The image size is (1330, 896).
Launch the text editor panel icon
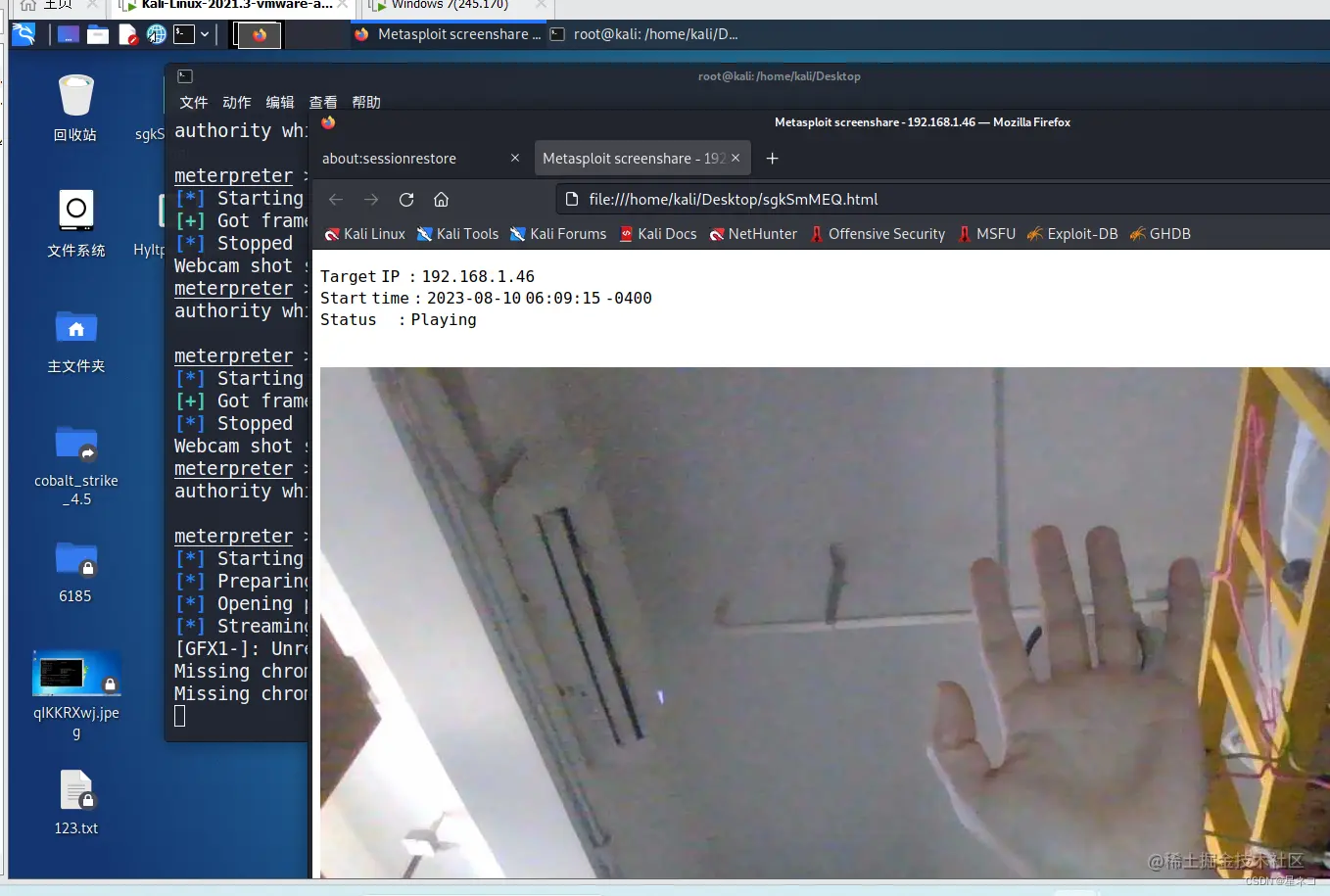127,34
